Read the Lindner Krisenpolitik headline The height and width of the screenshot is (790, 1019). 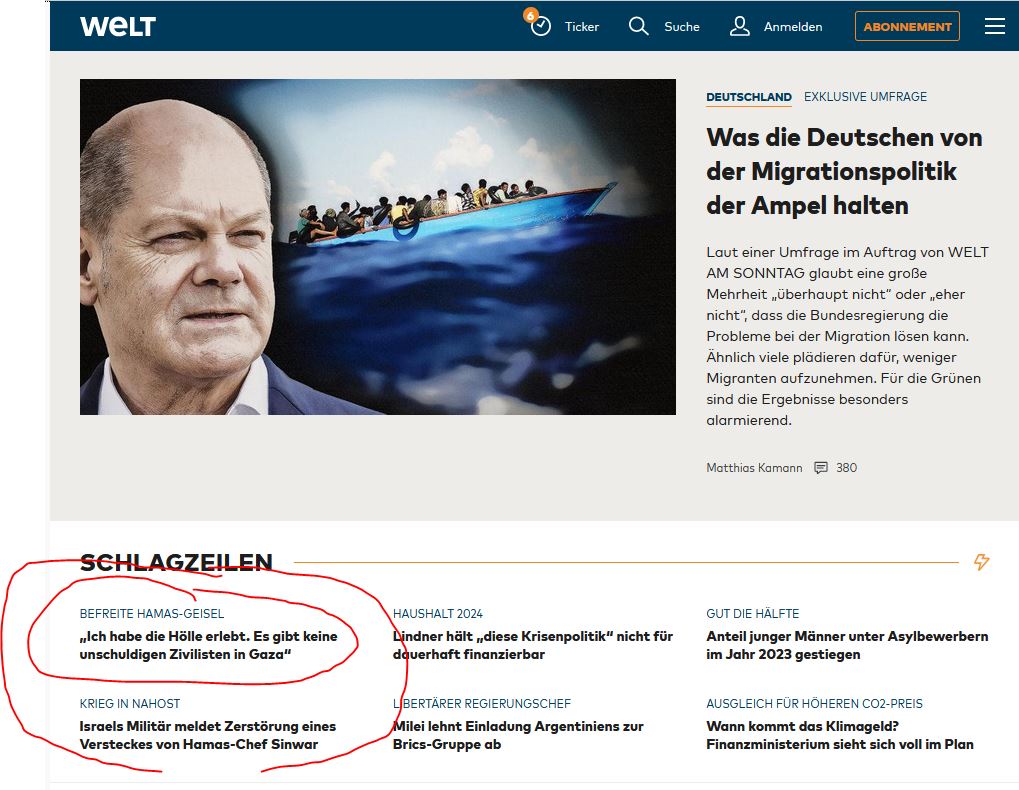(x=532, y=645)
